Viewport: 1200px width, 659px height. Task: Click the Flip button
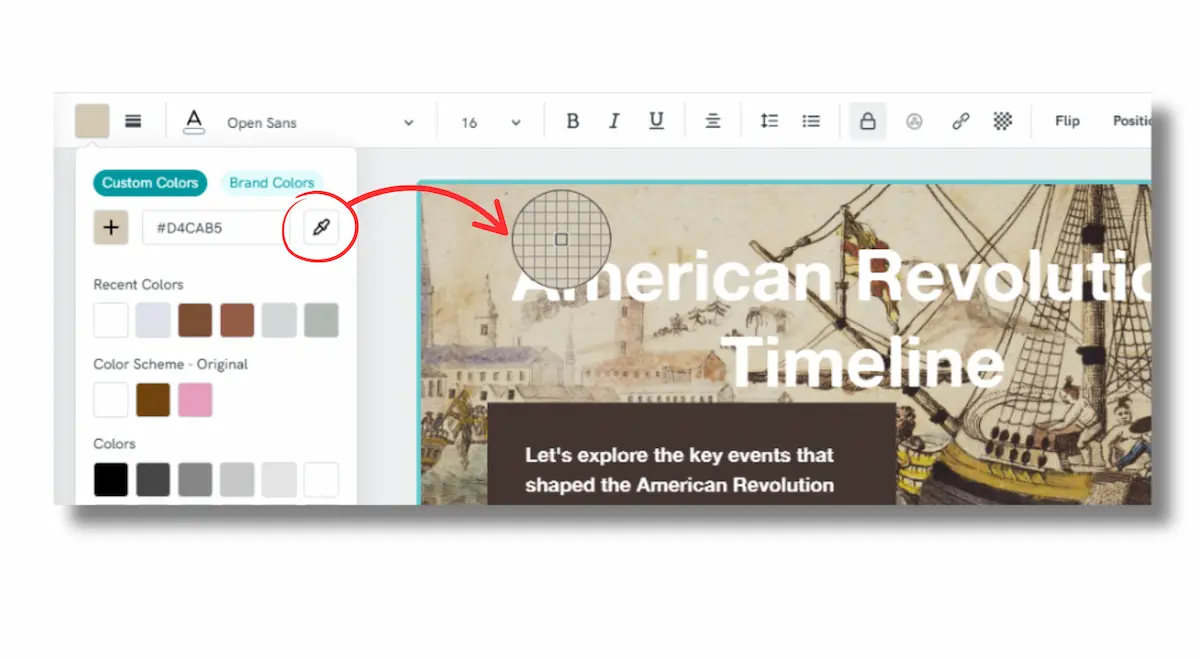1067,121
